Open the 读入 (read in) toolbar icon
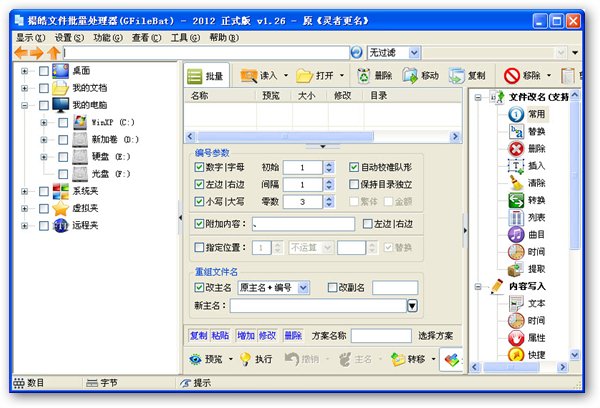The width and height of the screenshot is (600, 408). 249,75
